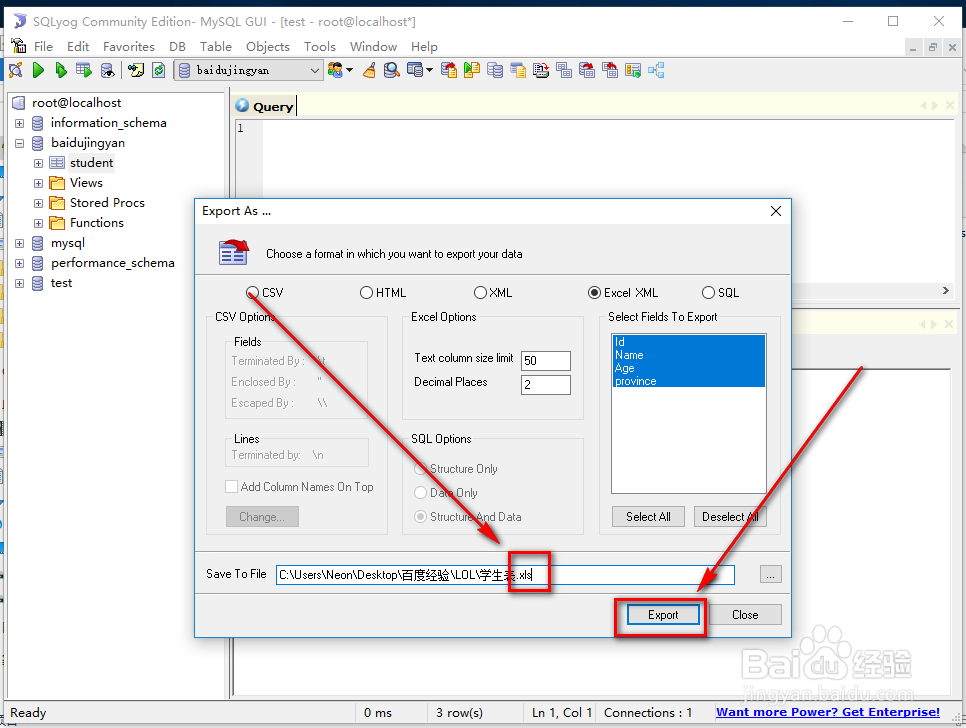Viewport: 966px width, 728px height.
Task: Click the database with document icon
Action: click(x=518, y=70)
